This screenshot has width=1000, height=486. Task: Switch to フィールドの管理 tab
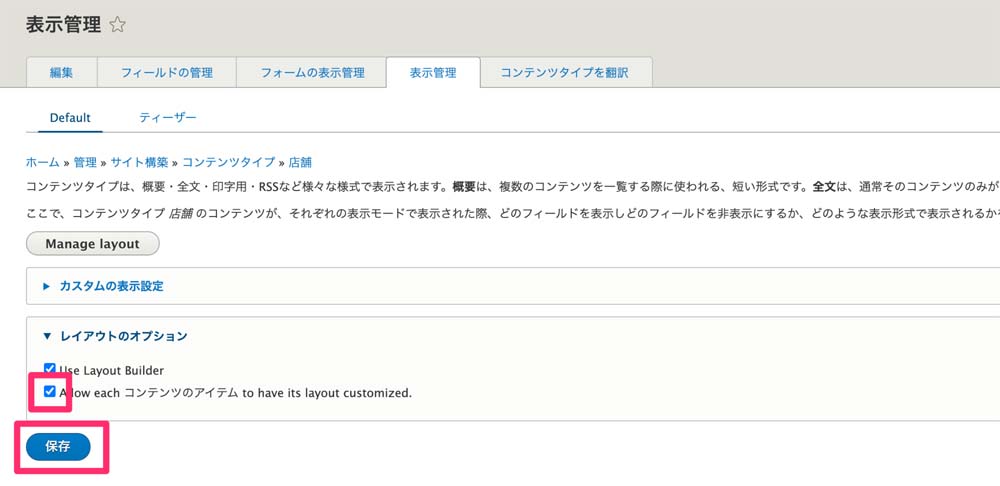point(166,73)
